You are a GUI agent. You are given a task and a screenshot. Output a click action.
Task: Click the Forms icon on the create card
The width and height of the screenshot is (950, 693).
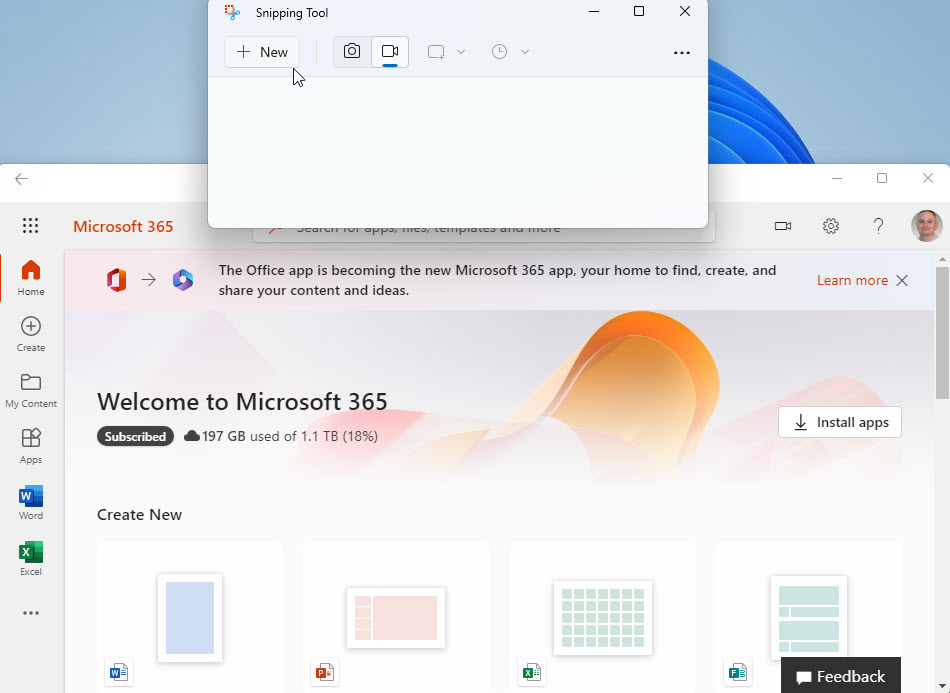click(738, 672)
